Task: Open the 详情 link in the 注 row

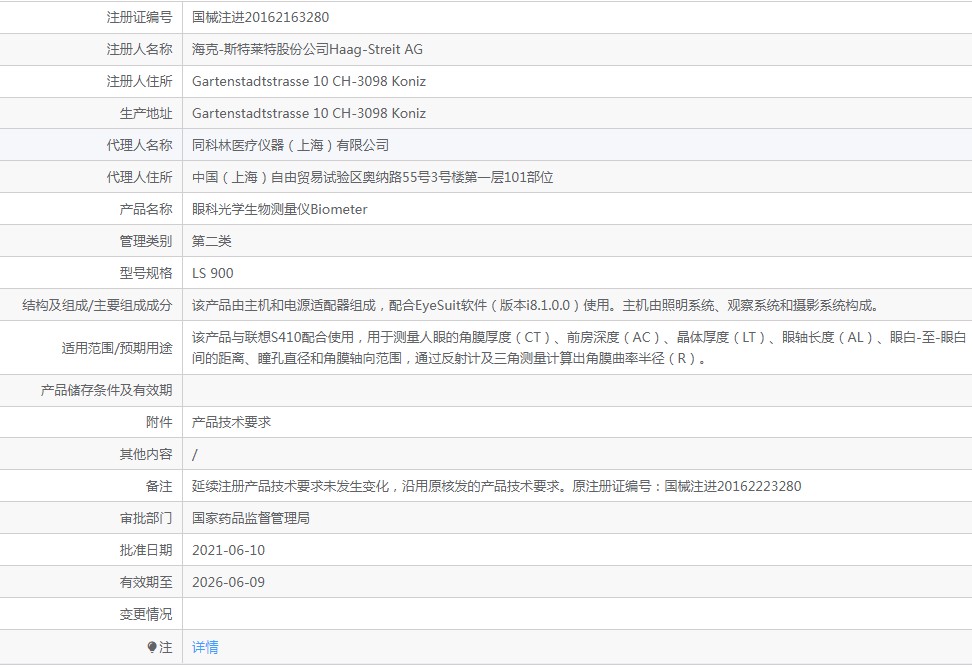Action: click(205, 647)
